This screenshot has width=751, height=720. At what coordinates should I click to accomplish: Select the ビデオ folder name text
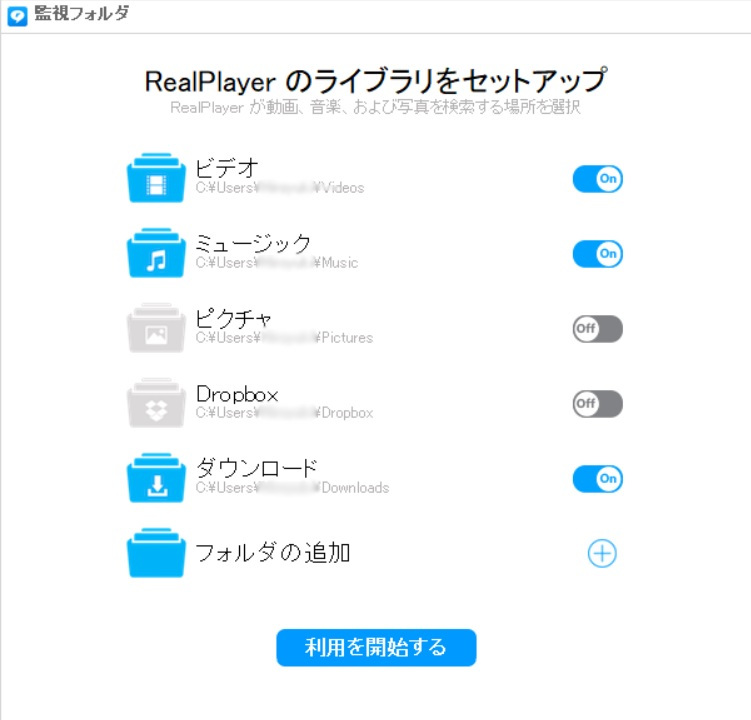pyautogui.click(x=227, y=168)
